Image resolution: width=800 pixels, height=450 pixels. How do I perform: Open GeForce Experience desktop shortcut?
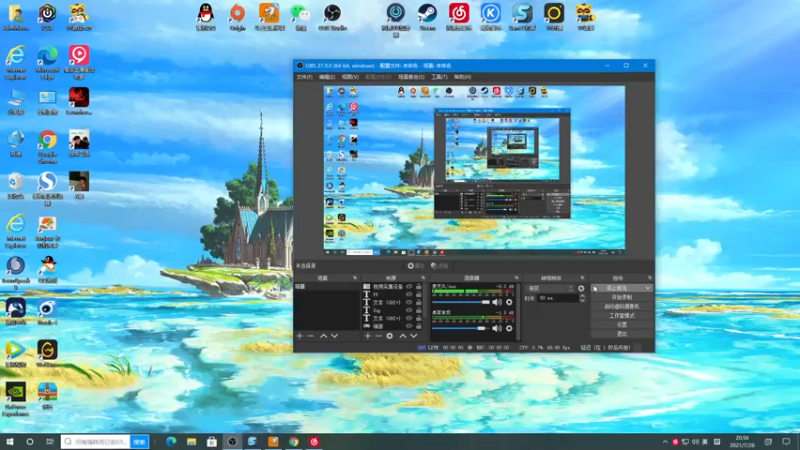(x=16, y=399)
